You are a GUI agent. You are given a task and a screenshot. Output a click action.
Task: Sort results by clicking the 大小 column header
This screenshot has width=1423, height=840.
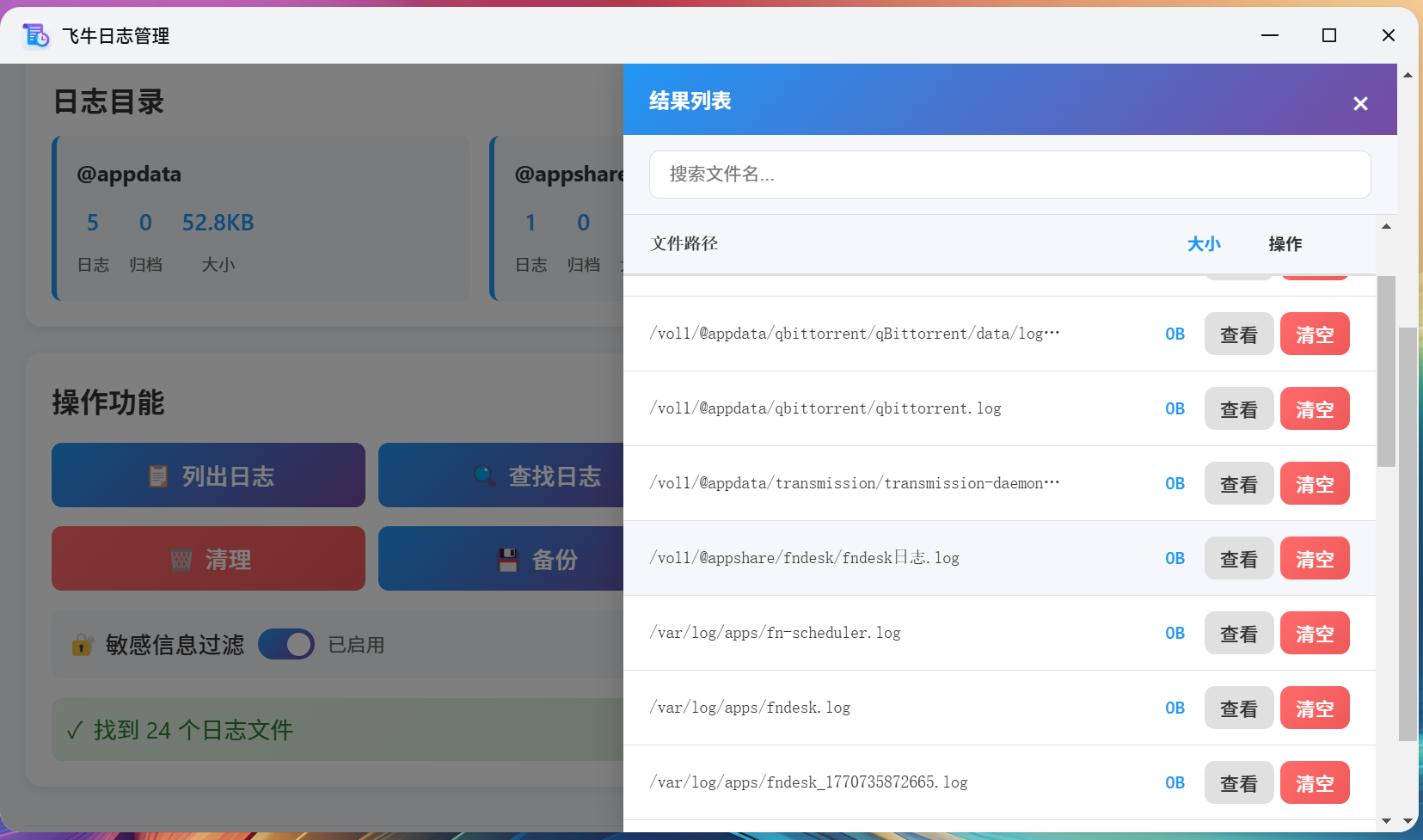1203,244
